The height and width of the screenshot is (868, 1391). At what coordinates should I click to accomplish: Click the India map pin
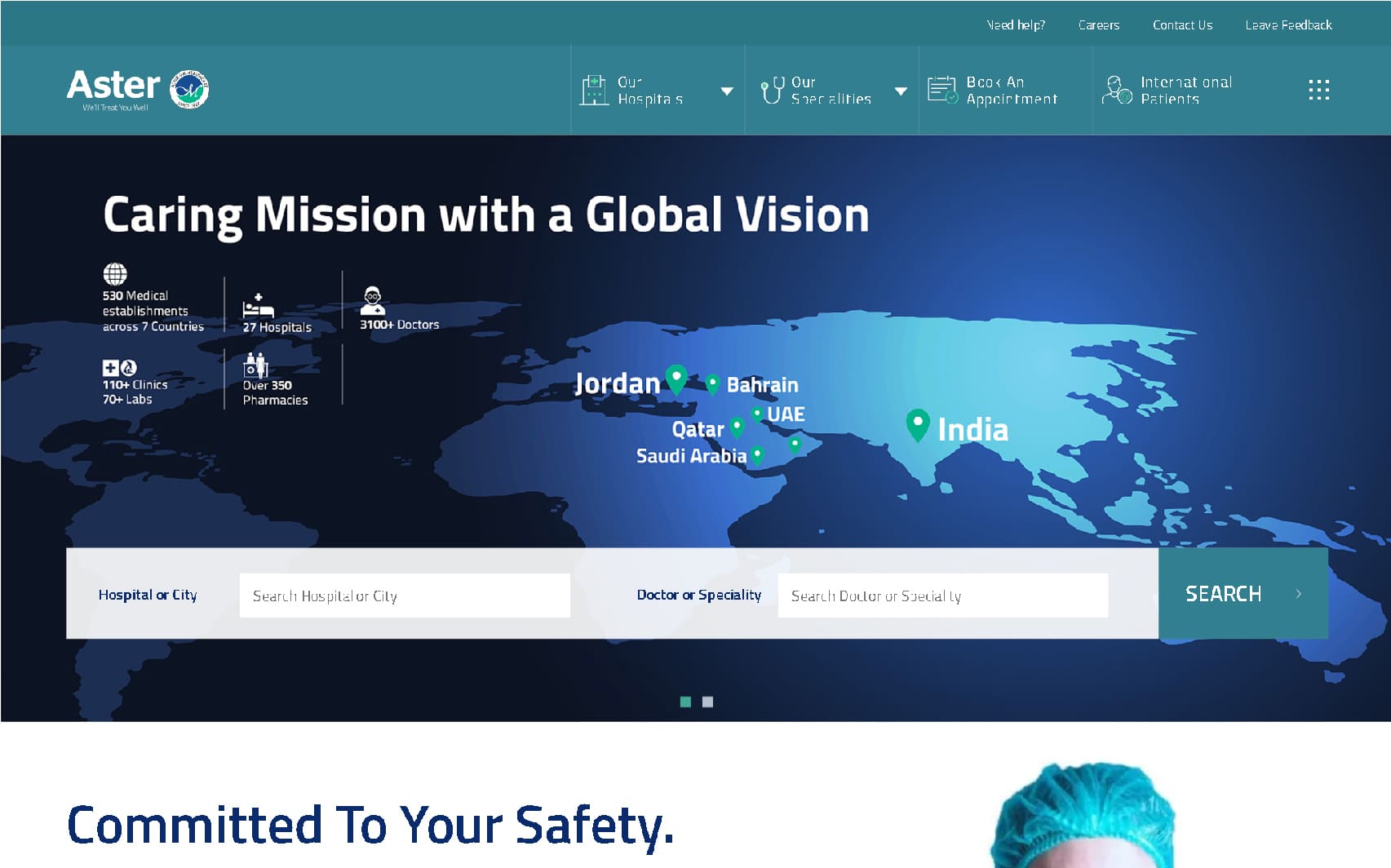[918, 425]
